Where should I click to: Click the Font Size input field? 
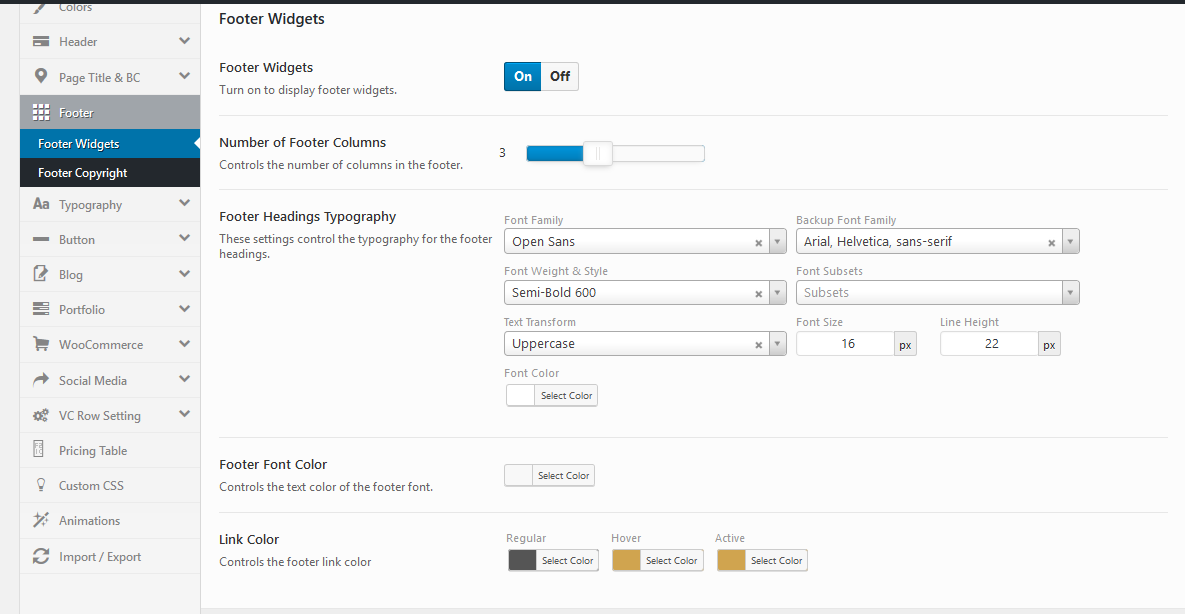pos(845,344)
